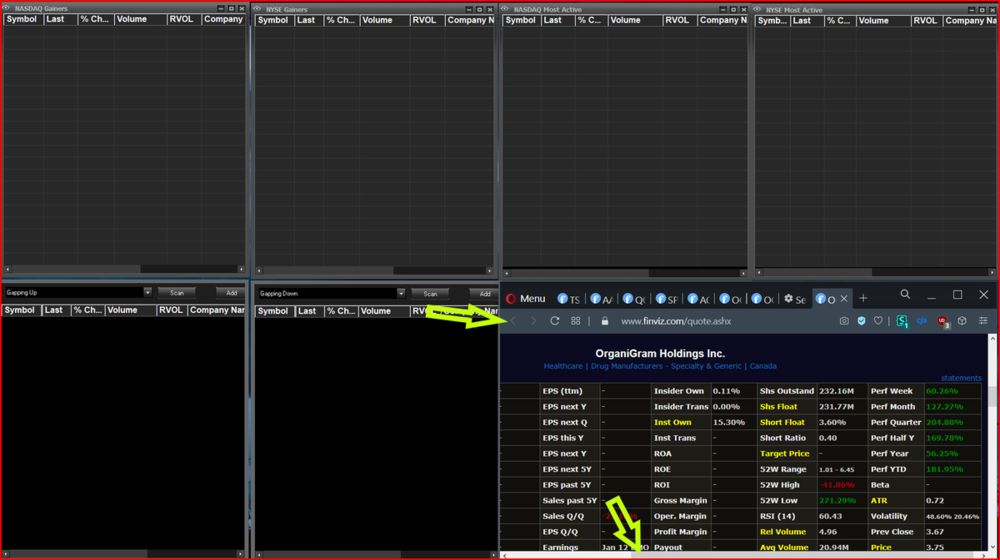The image size is (1000, 560).
Task: Click eye icon in NASDAQ Most Active
Action: pos(504,9)
